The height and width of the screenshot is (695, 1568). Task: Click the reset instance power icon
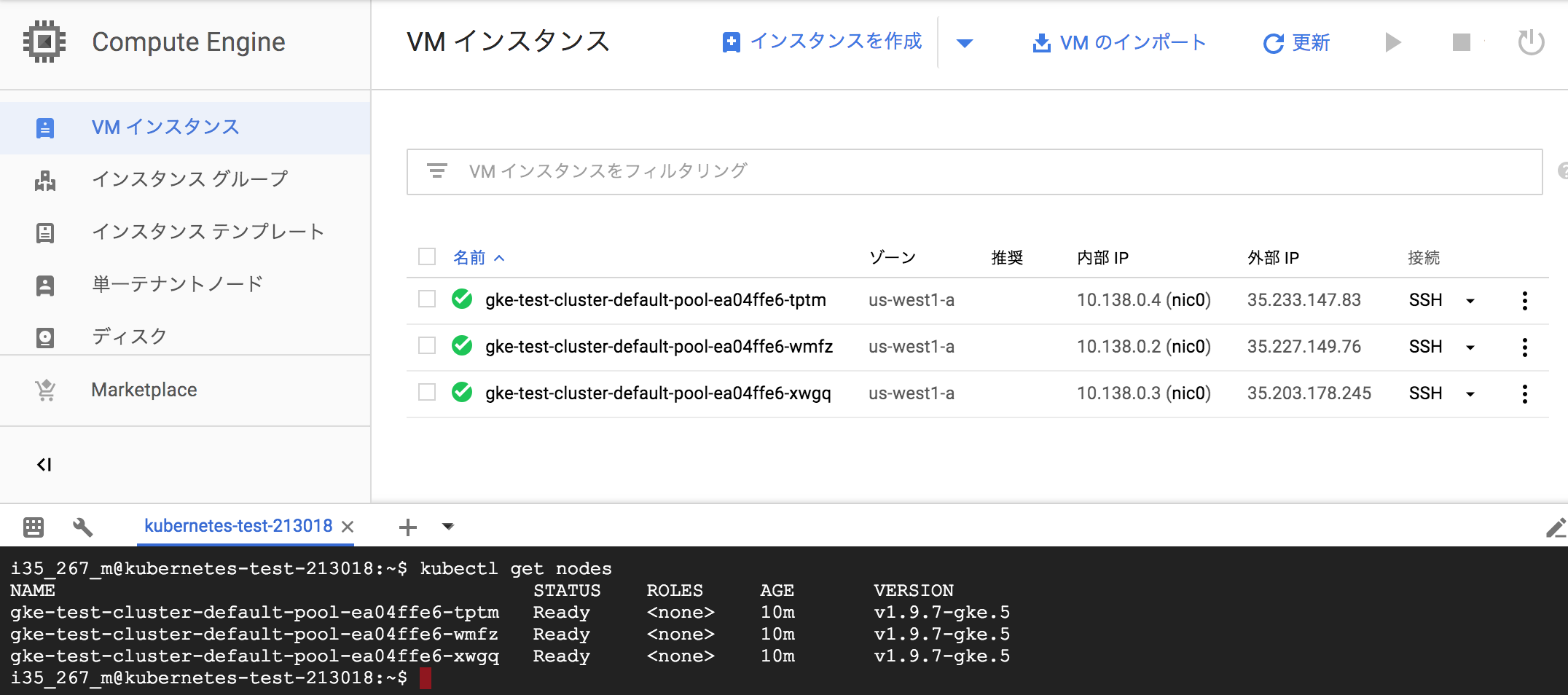pos(1531,42)
